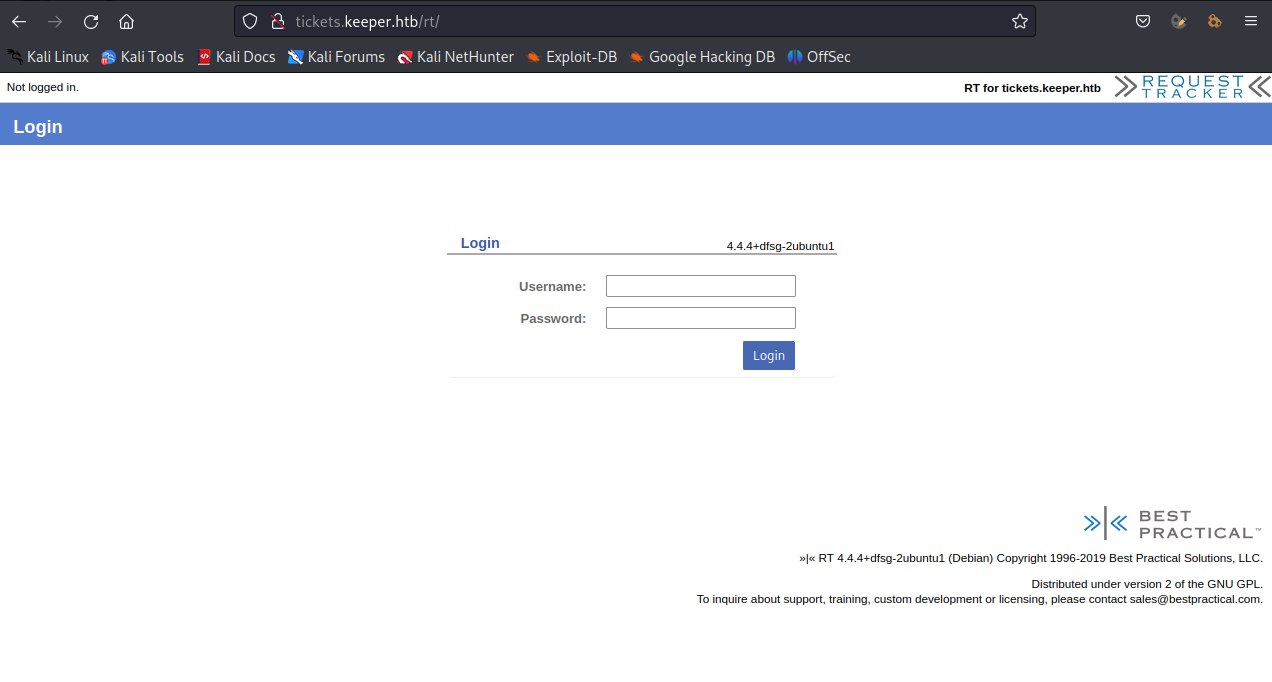View the insecure connection padlock info
Screen dimensions: 1272x682
(x=278, y=21)
